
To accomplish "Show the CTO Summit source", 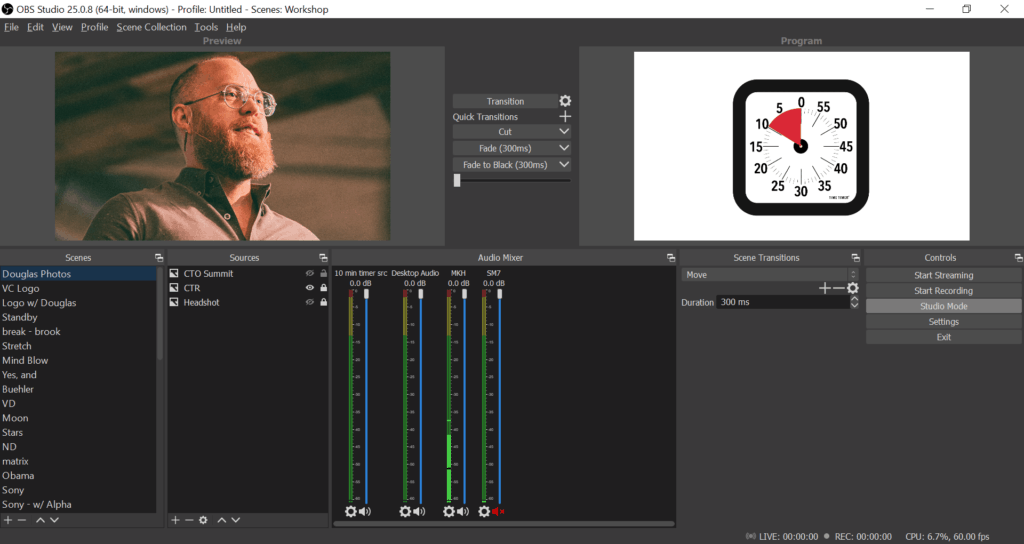I will 309,273.
